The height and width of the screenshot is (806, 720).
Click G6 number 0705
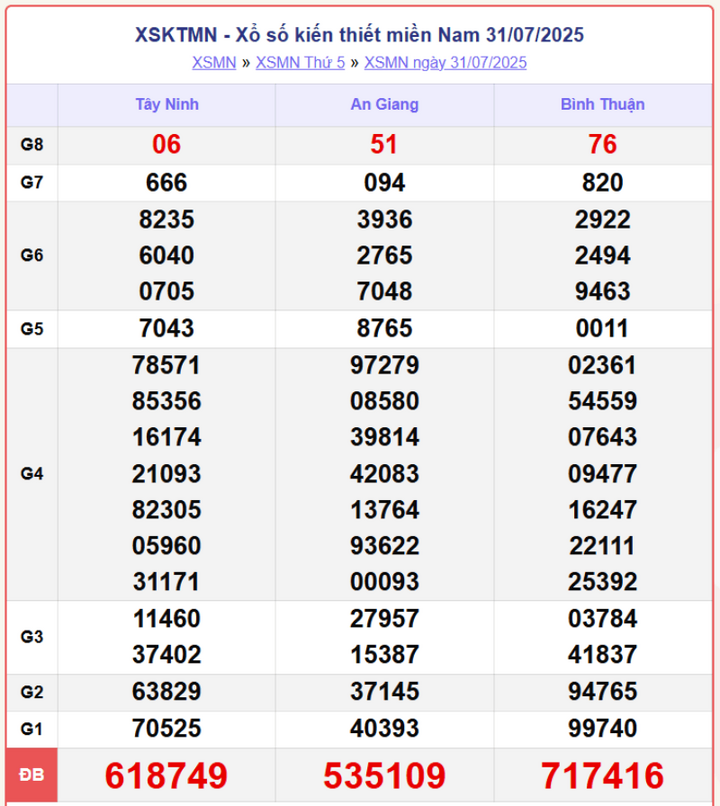point(167,291)
